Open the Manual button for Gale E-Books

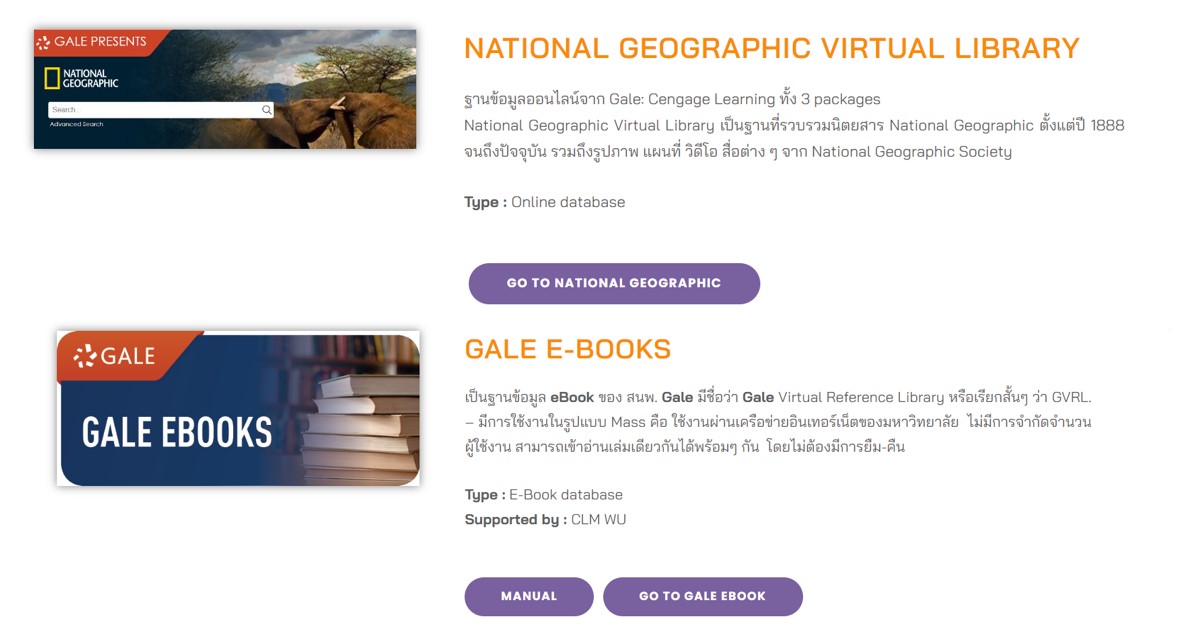point(528,596)
